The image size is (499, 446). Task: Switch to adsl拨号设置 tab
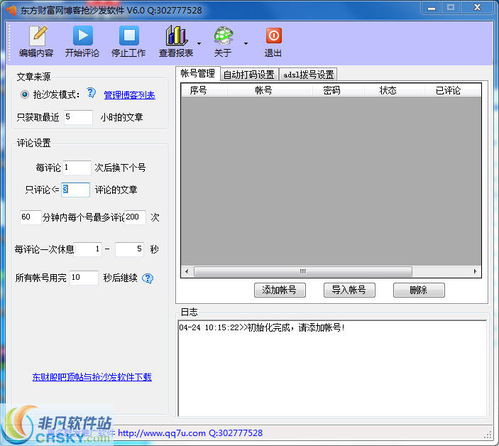(x=309, y=74)
